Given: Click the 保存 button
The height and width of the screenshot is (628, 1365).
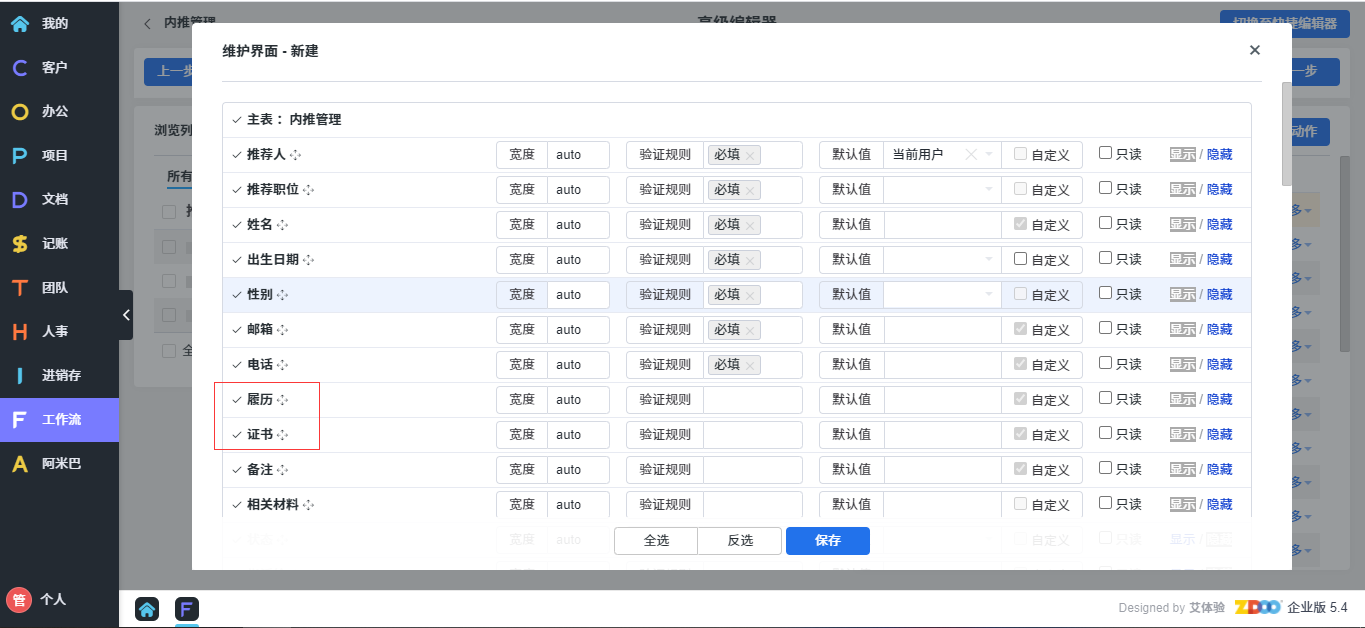Looking at the screenshot, I should pos(827,541).
